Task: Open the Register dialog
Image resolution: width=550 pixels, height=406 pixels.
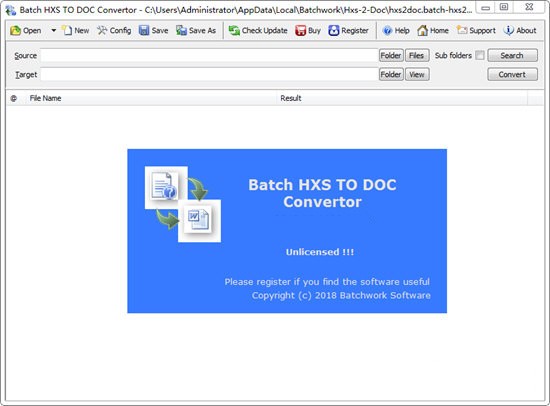Action: coord(349,31)
